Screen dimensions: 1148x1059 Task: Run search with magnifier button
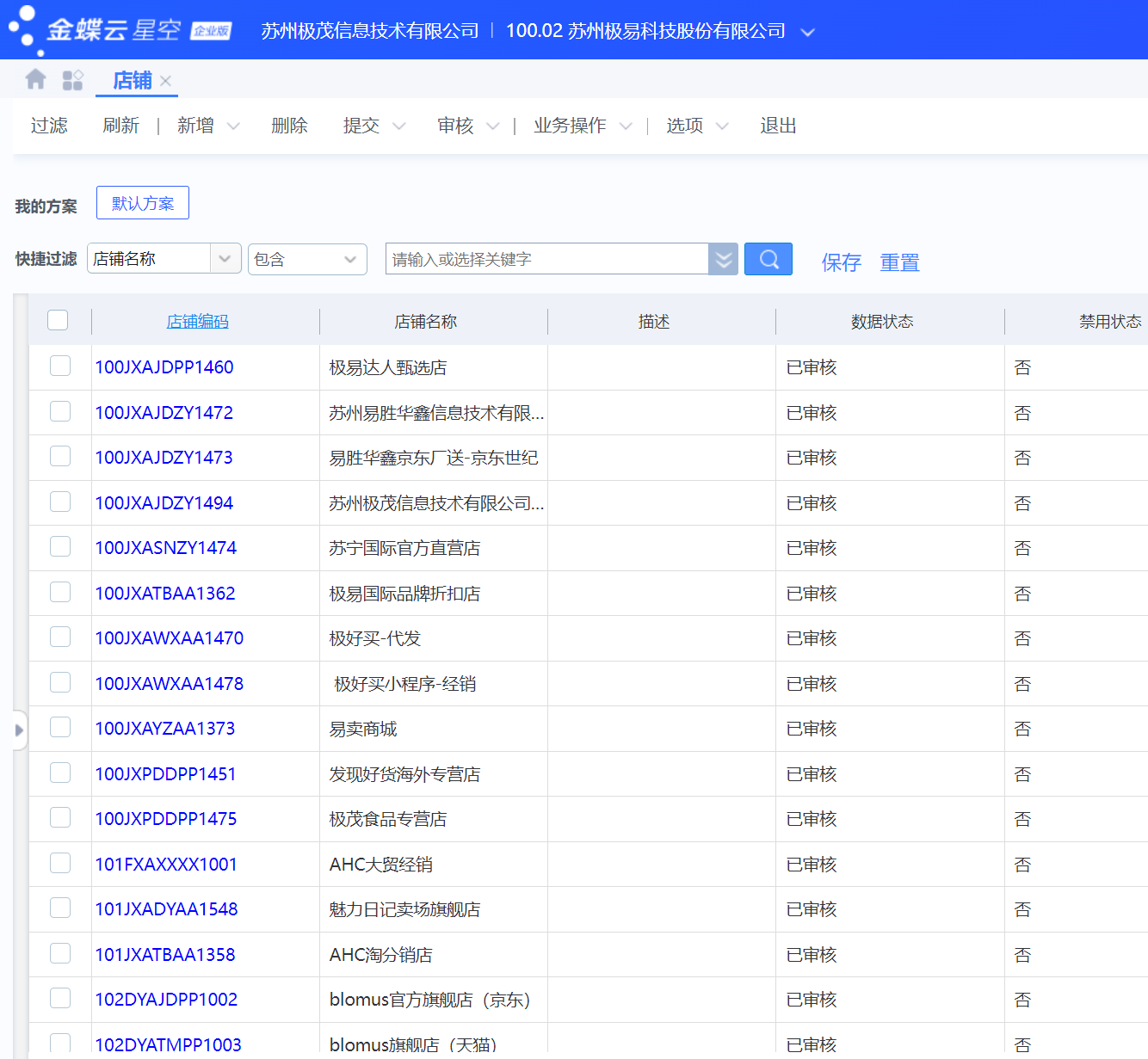(768, 259)
